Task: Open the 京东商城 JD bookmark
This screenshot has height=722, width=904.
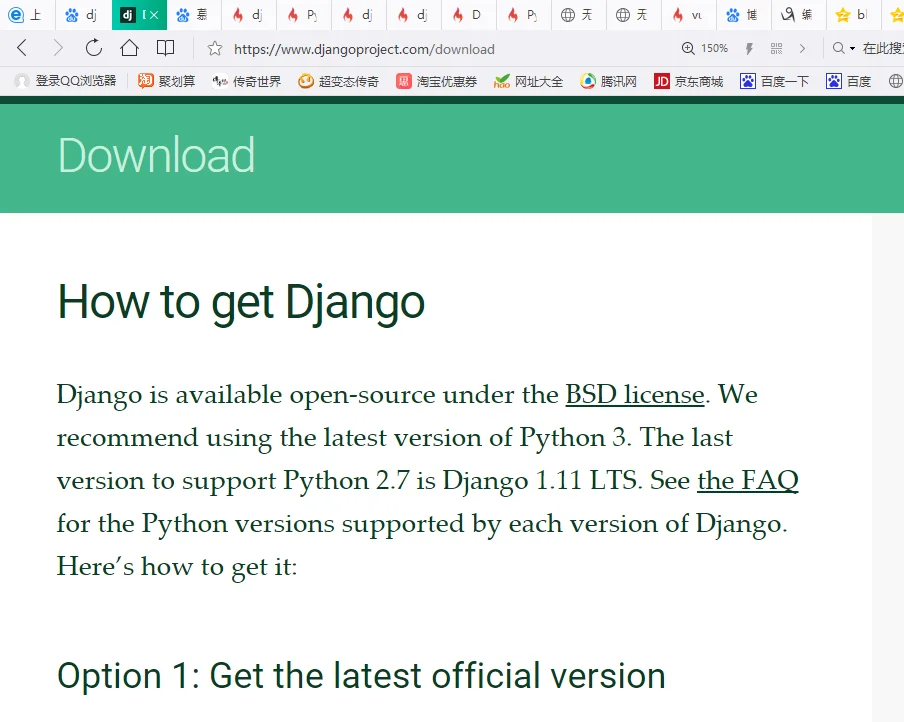Action: [x=688, y=81]
